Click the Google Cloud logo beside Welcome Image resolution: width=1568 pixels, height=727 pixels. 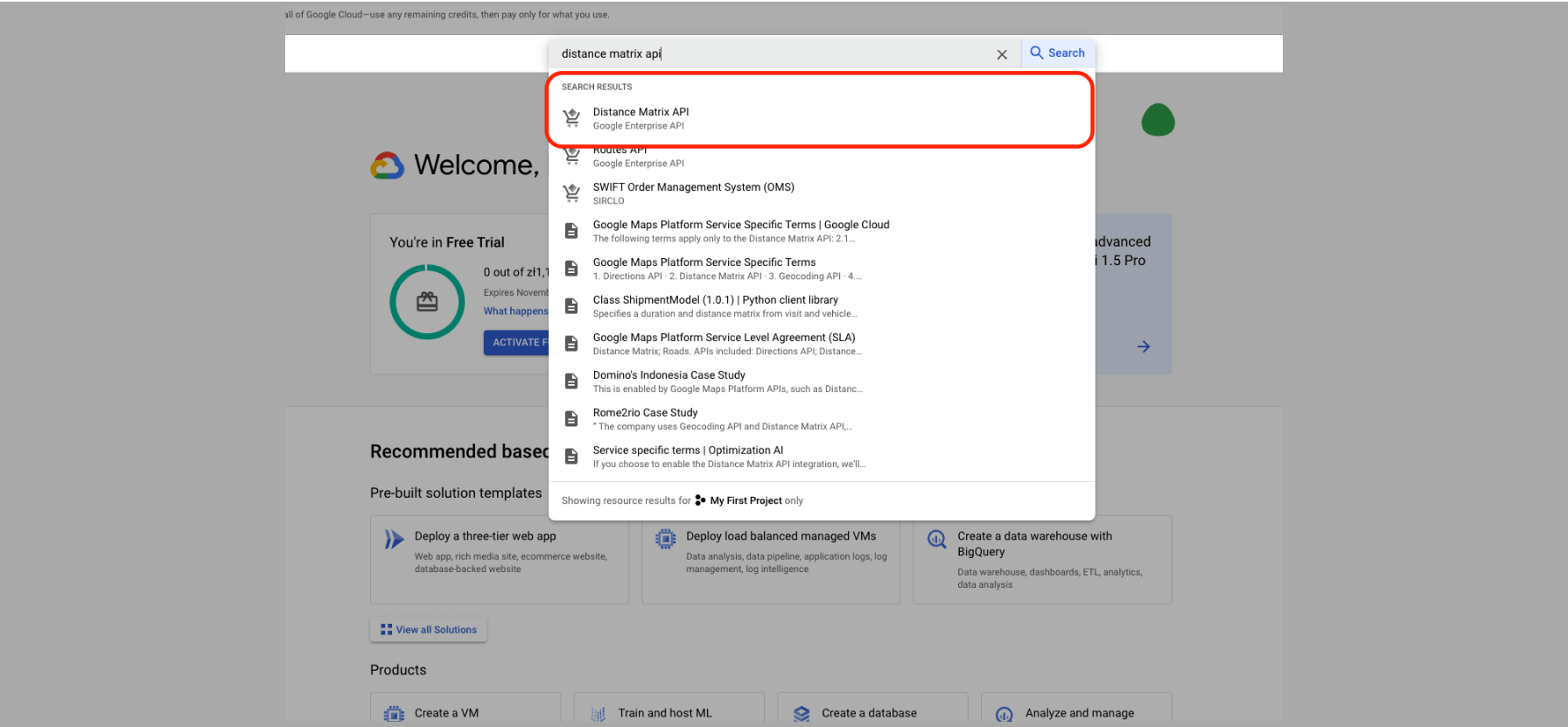(388, 165)
